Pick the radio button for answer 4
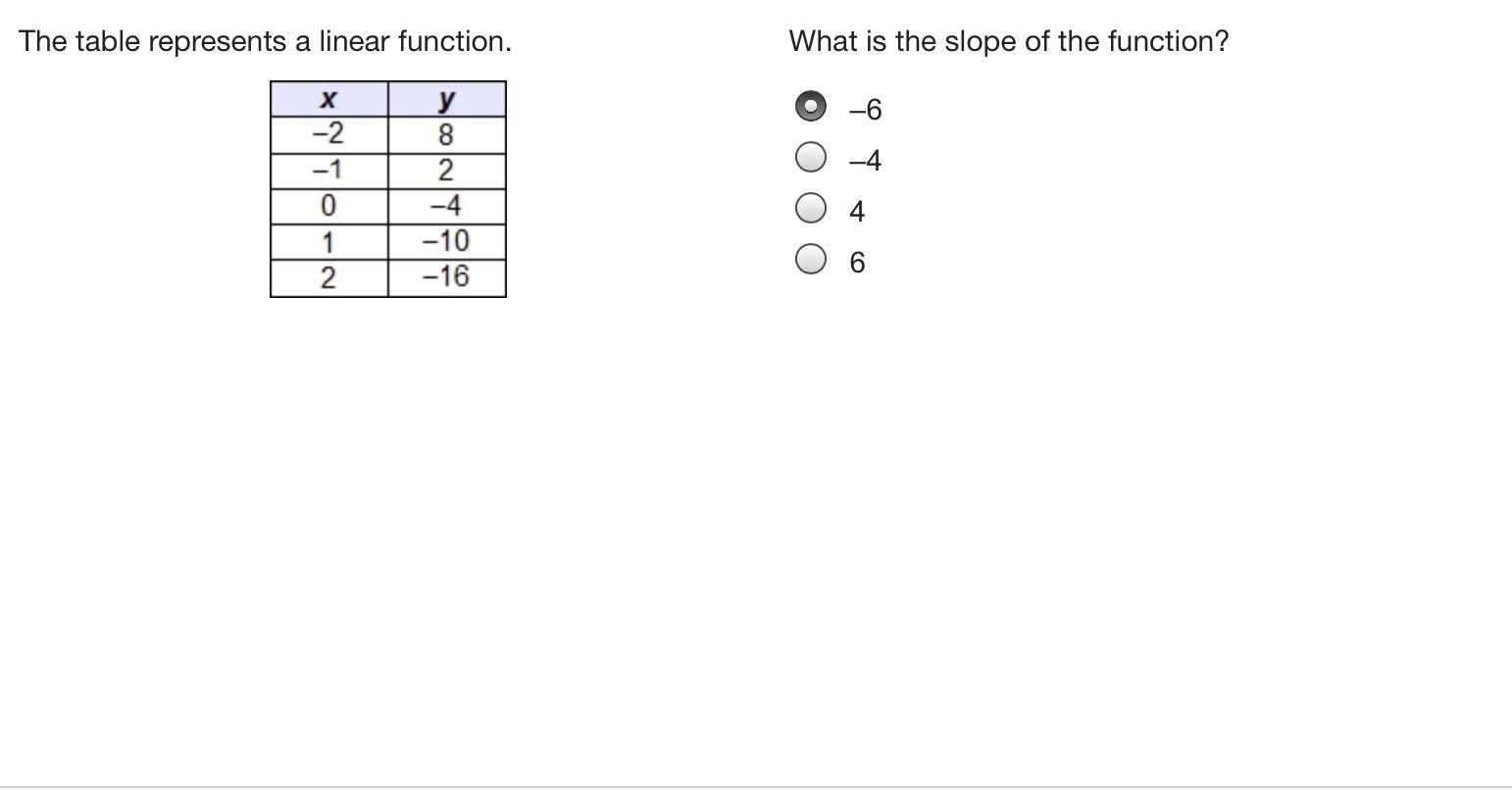The width and height of the screenshot is (1512, 790). tap(811, 208)
